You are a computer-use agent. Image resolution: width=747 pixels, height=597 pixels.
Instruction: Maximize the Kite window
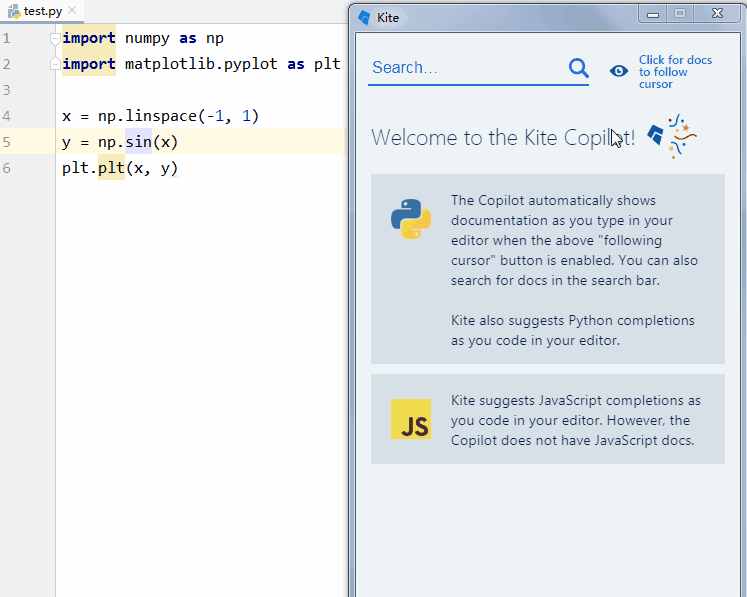tap(680, 13)
